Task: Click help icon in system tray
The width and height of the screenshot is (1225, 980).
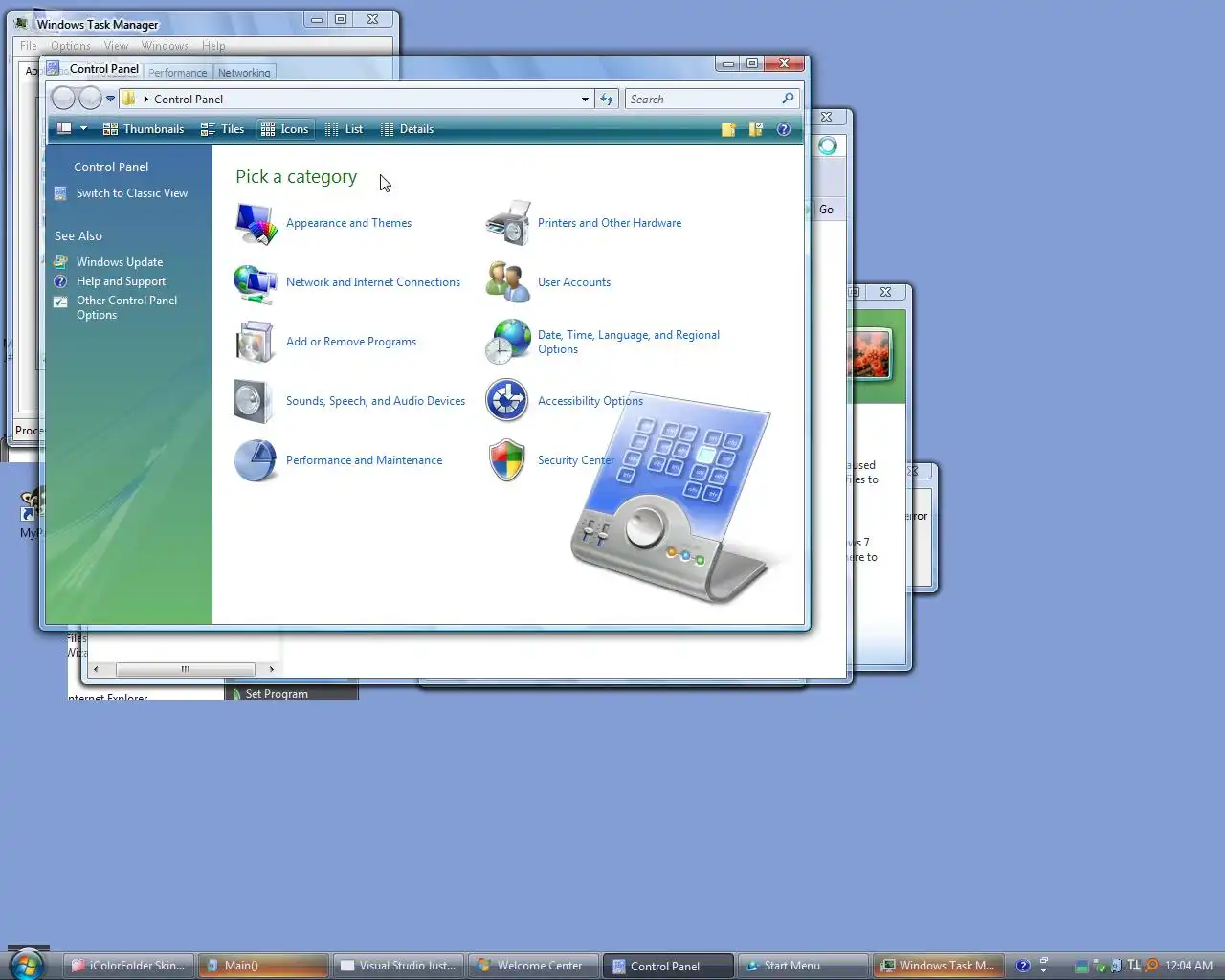Action: click(1023, 966)
